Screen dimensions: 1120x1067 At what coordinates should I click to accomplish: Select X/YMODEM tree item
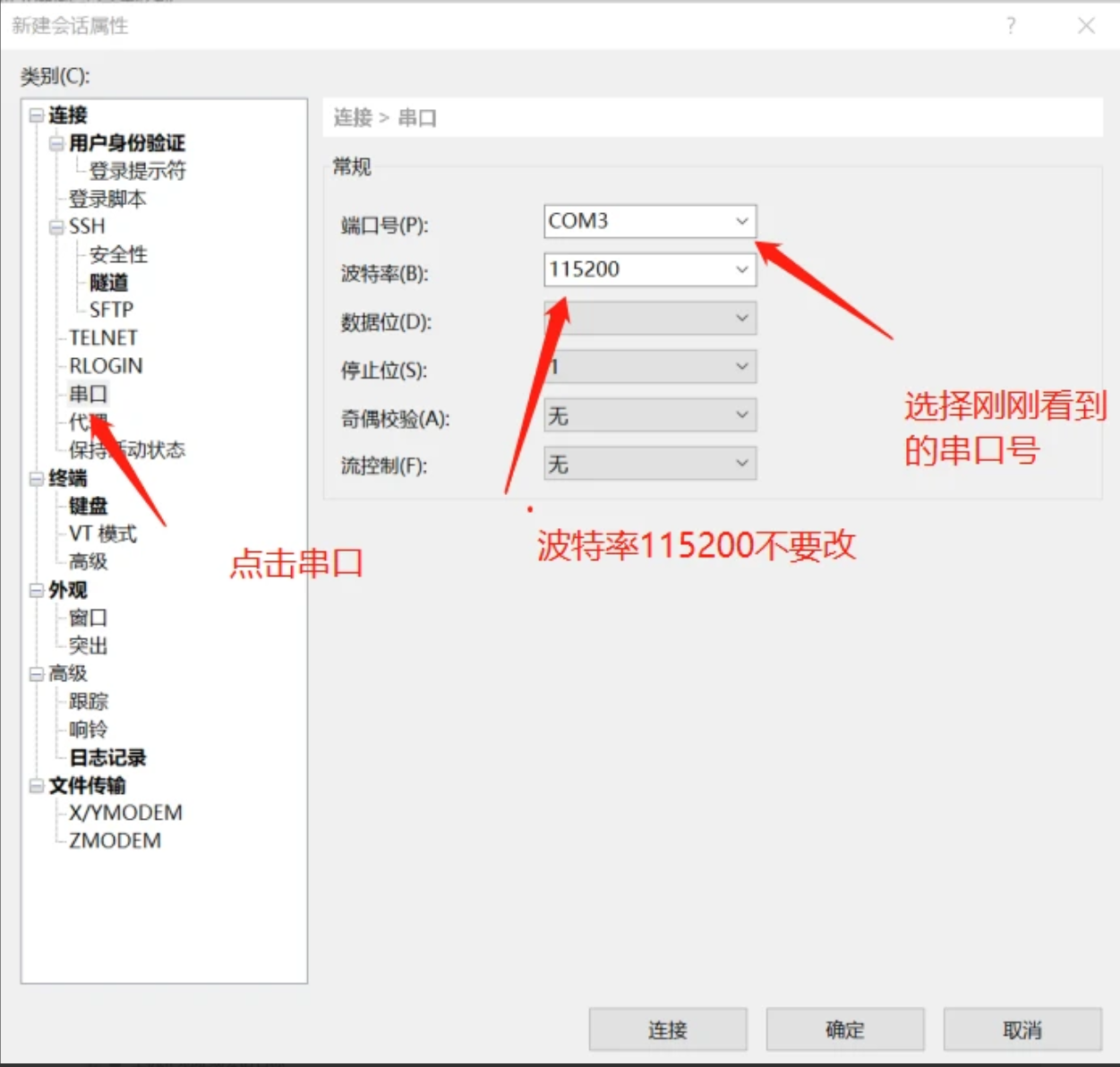tap(125, 813)
